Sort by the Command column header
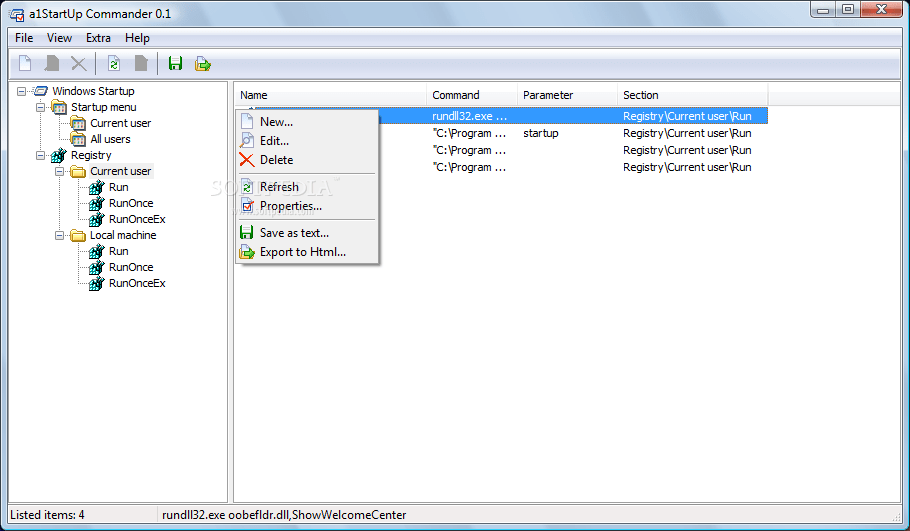 coord(472,95)
